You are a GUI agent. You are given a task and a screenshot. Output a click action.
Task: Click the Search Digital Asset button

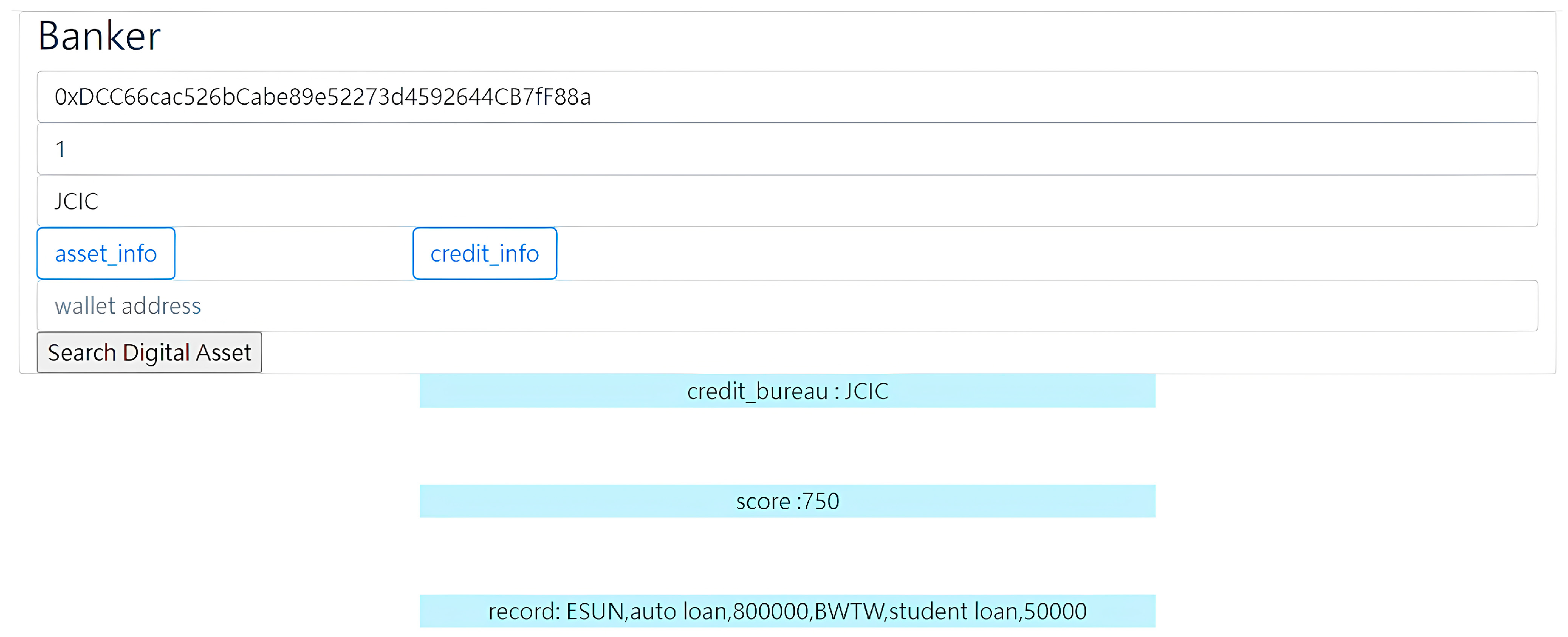(149, 353)
